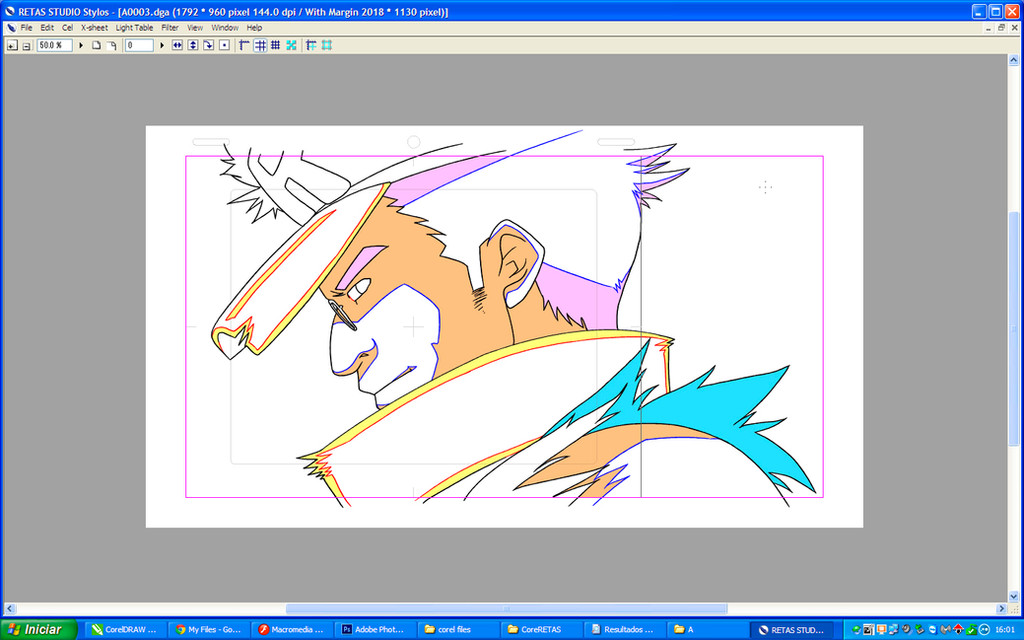This screenshot has width=1024, height=640.
Task: Click the blank page icon in toolbar
Action: pyautogui.click(x=96, y=45)
